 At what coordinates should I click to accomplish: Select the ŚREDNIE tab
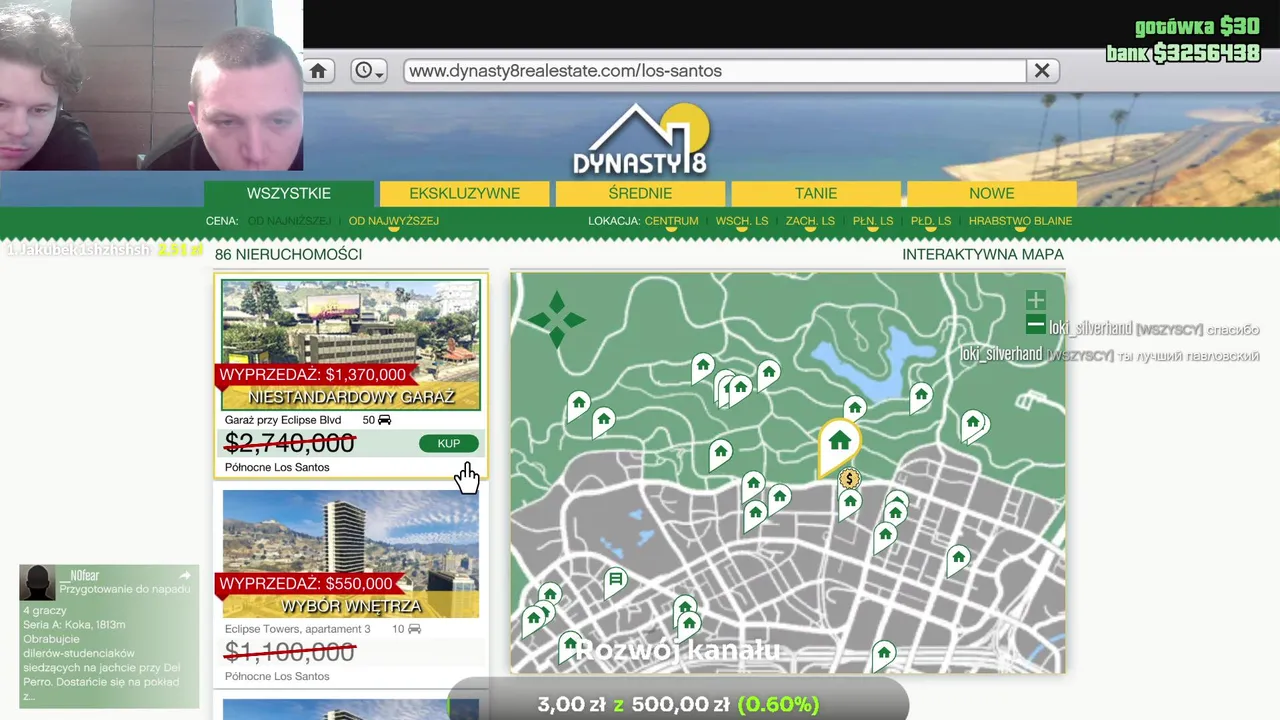(x=640, y=194)
